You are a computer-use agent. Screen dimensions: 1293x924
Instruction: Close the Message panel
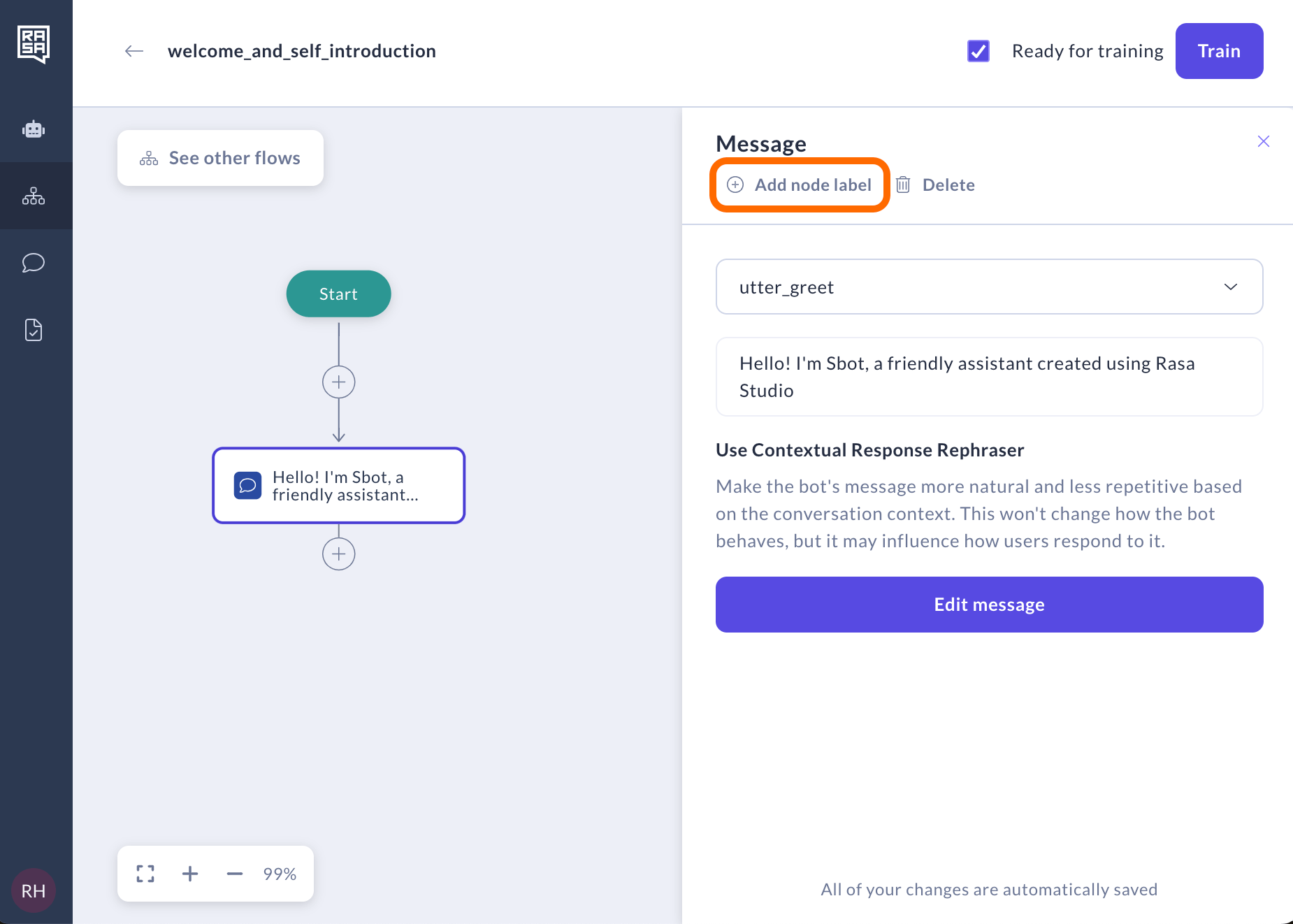tap(1264, 141)
